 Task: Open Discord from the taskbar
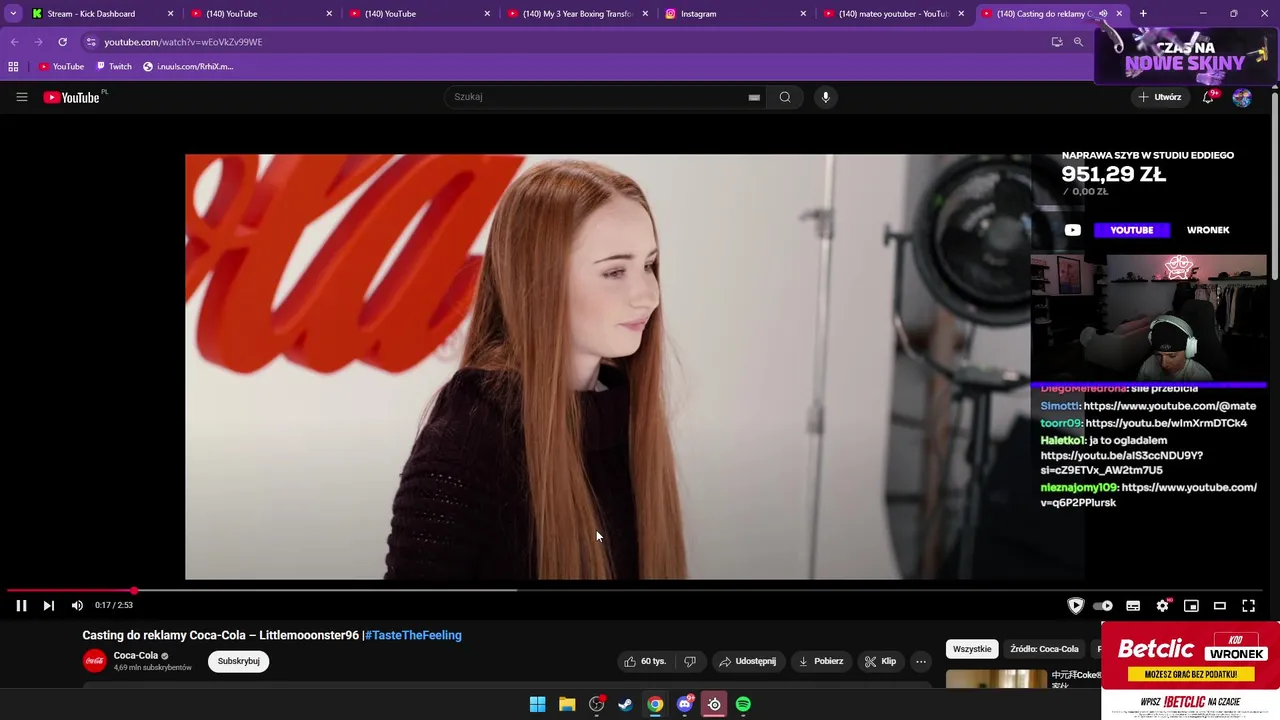tap(685, 704)
